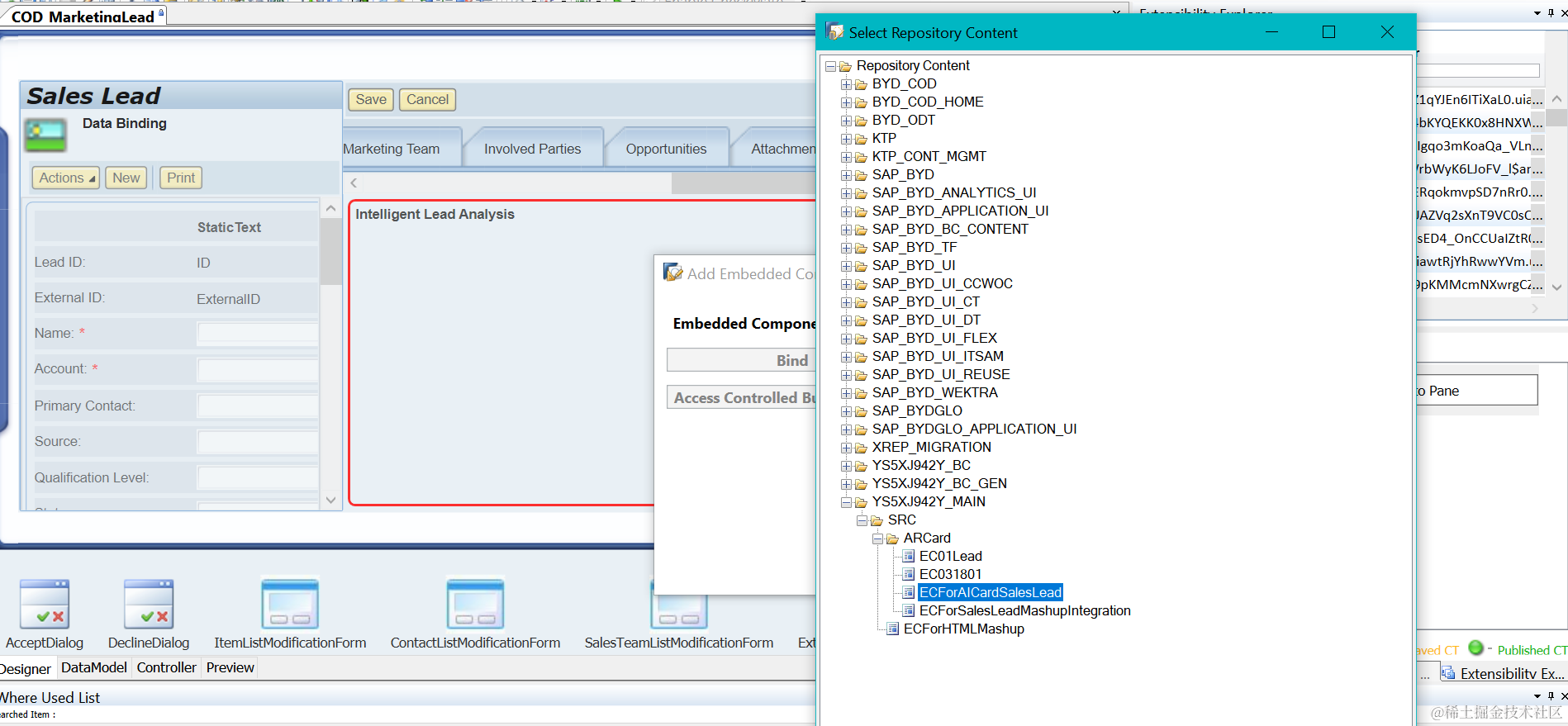Open the AcceptDialog component icon
This screenshot has height=726, width=1568.
click(x=45, y=604)
